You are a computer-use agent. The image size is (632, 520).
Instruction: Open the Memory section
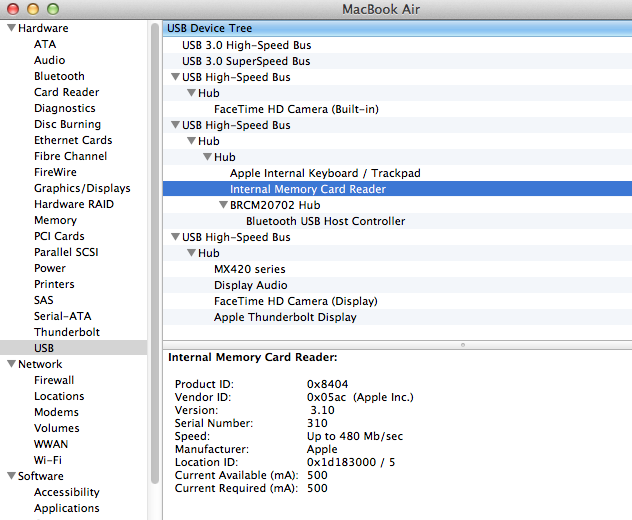55,220
